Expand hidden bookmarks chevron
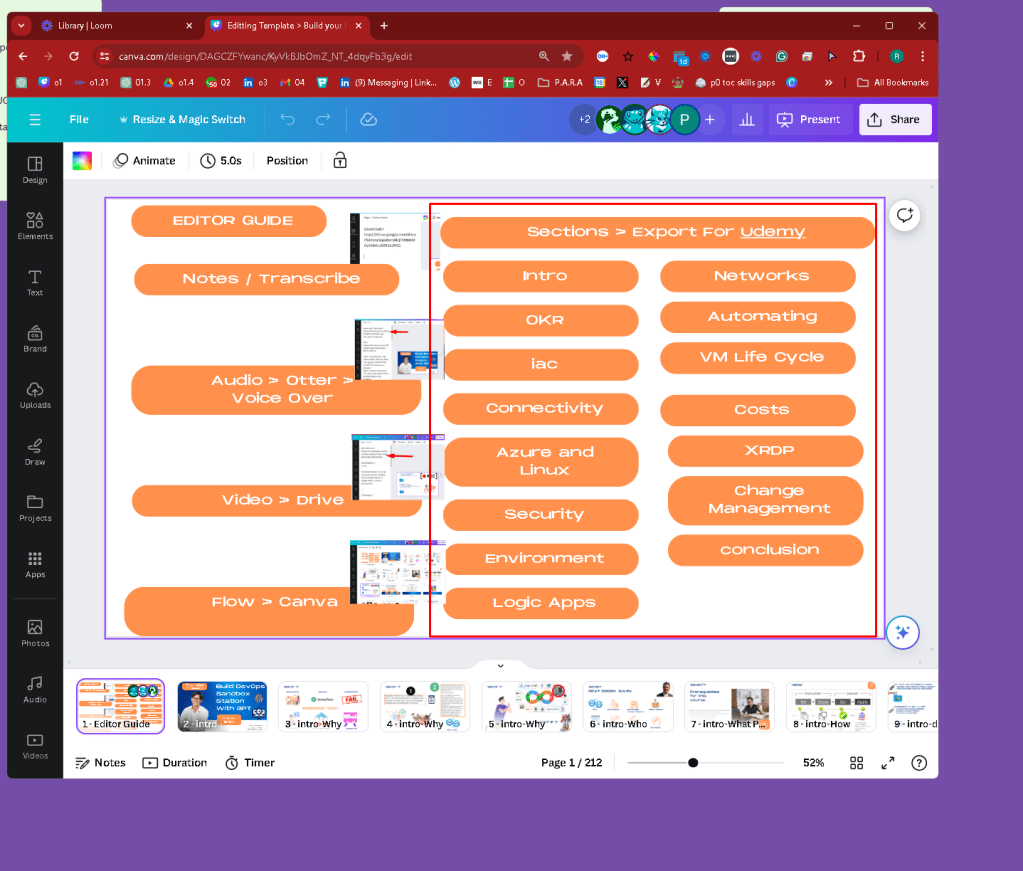 coord(829,82)
